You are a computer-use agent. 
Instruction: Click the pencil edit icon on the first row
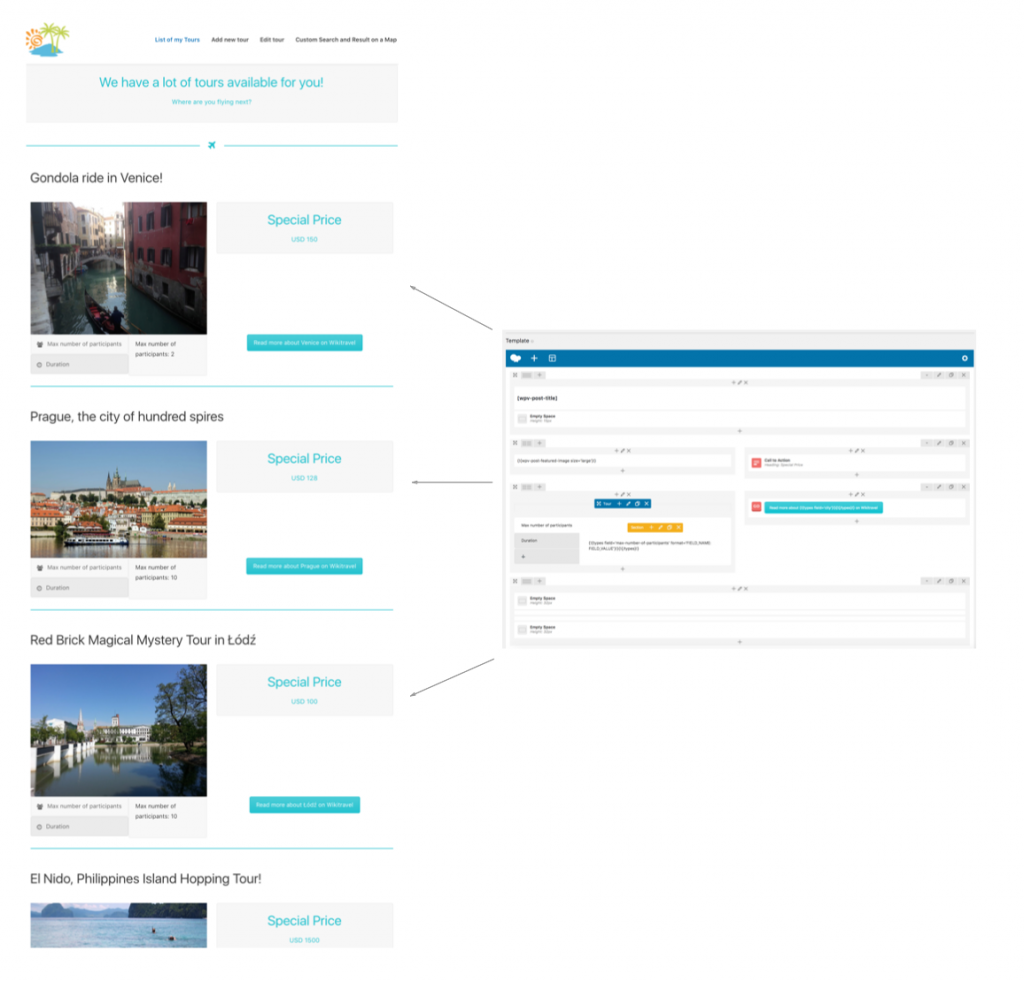click(939, 375)
